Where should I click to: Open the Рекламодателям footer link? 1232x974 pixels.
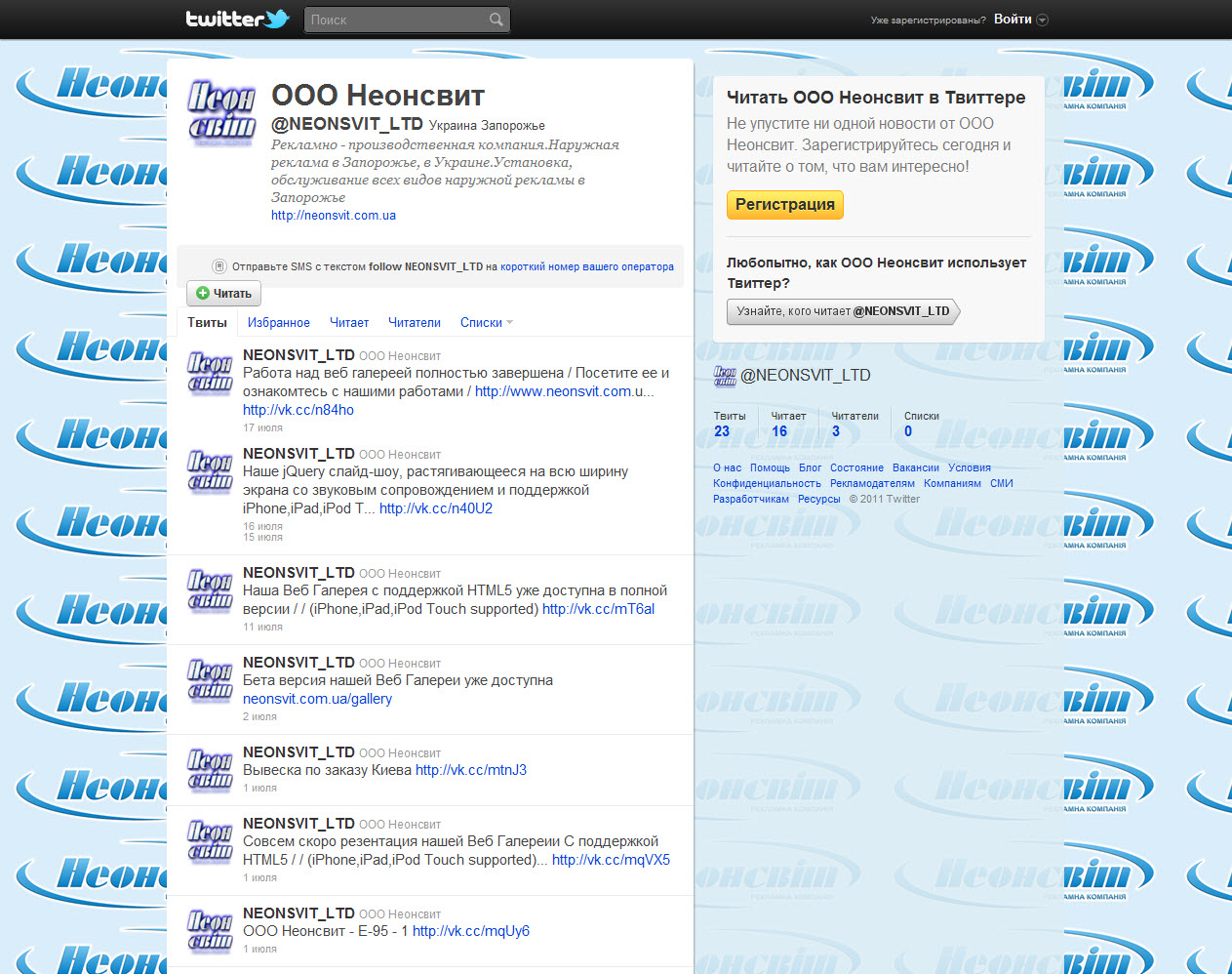(872, 484)
